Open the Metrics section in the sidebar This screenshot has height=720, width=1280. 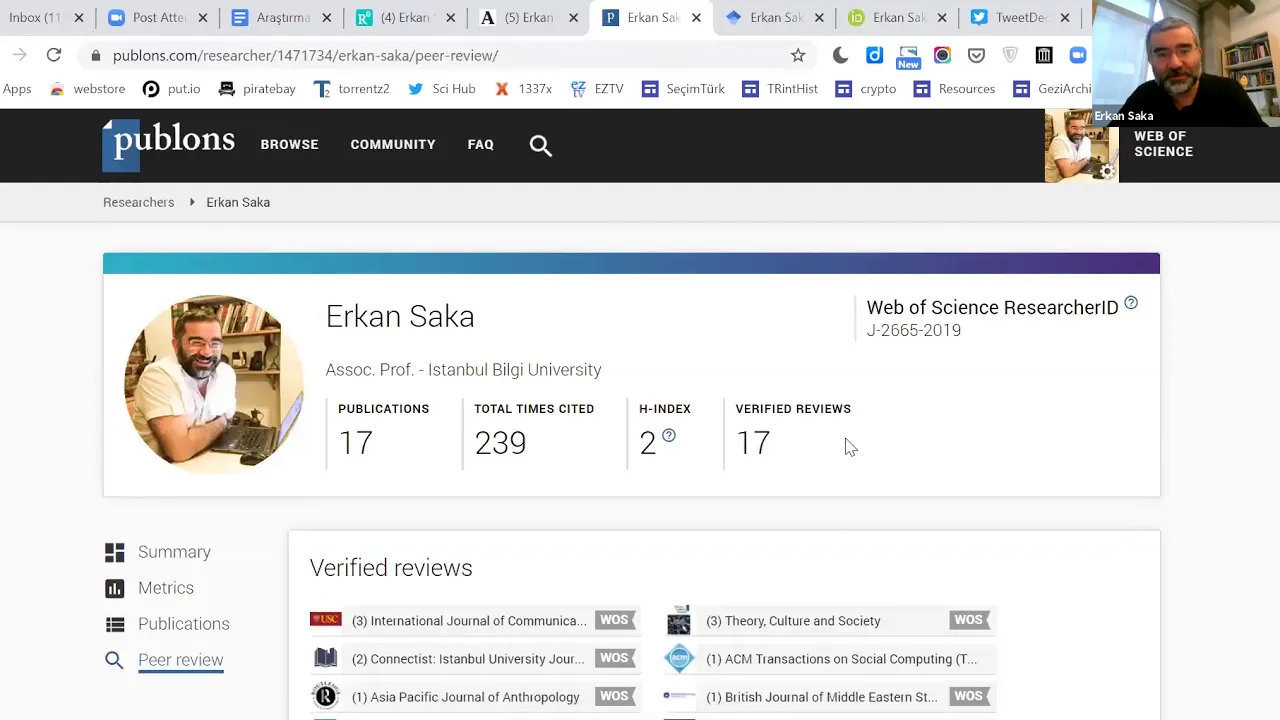point(166,588)
